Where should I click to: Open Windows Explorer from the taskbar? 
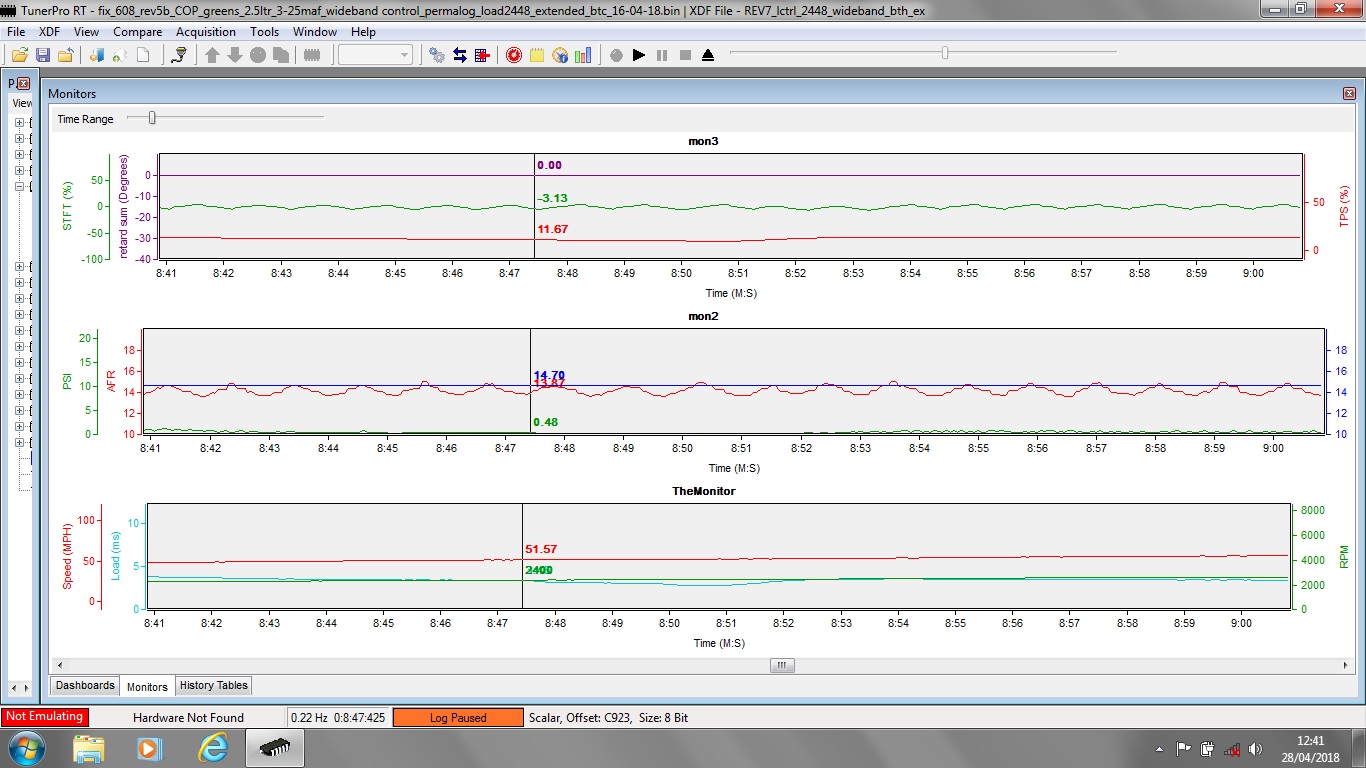[x=88, y=748]
